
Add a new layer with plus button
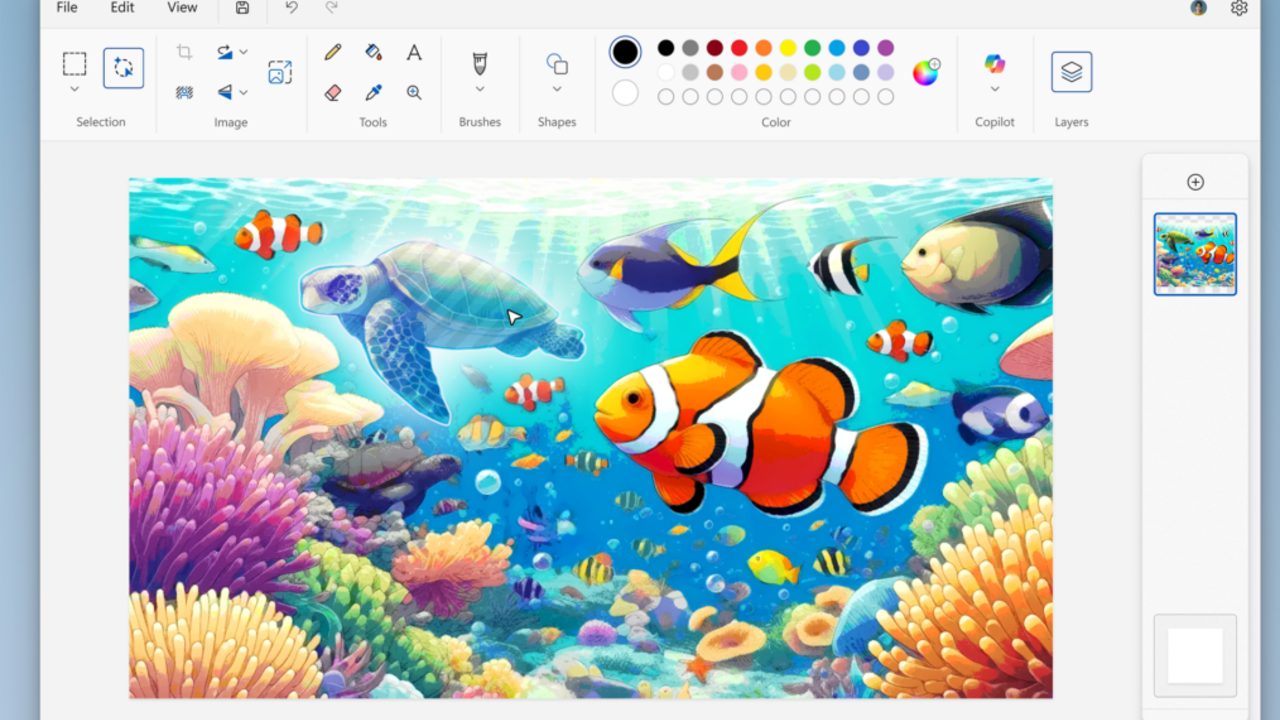[1195, 182]
